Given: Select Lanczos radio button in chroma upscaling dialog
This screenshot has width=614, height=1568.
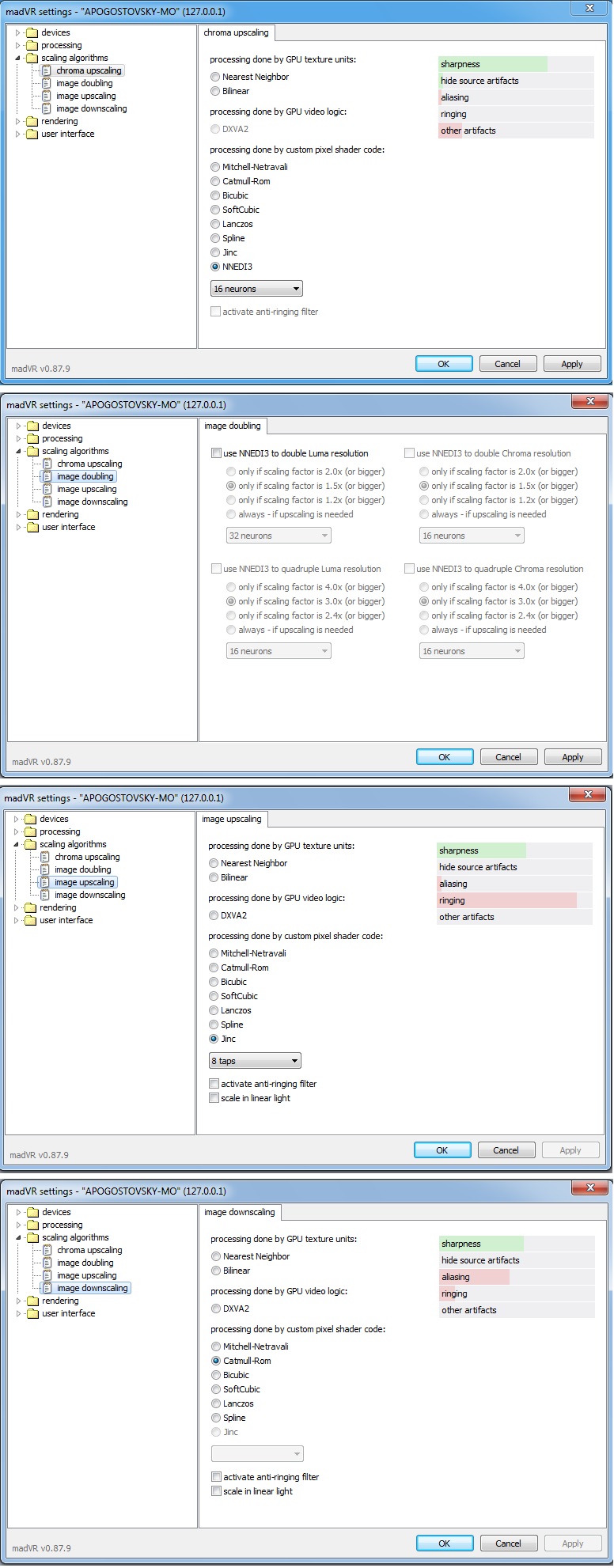Looking at the screenshot, I should pyautogui.click(x=215, y=224).
